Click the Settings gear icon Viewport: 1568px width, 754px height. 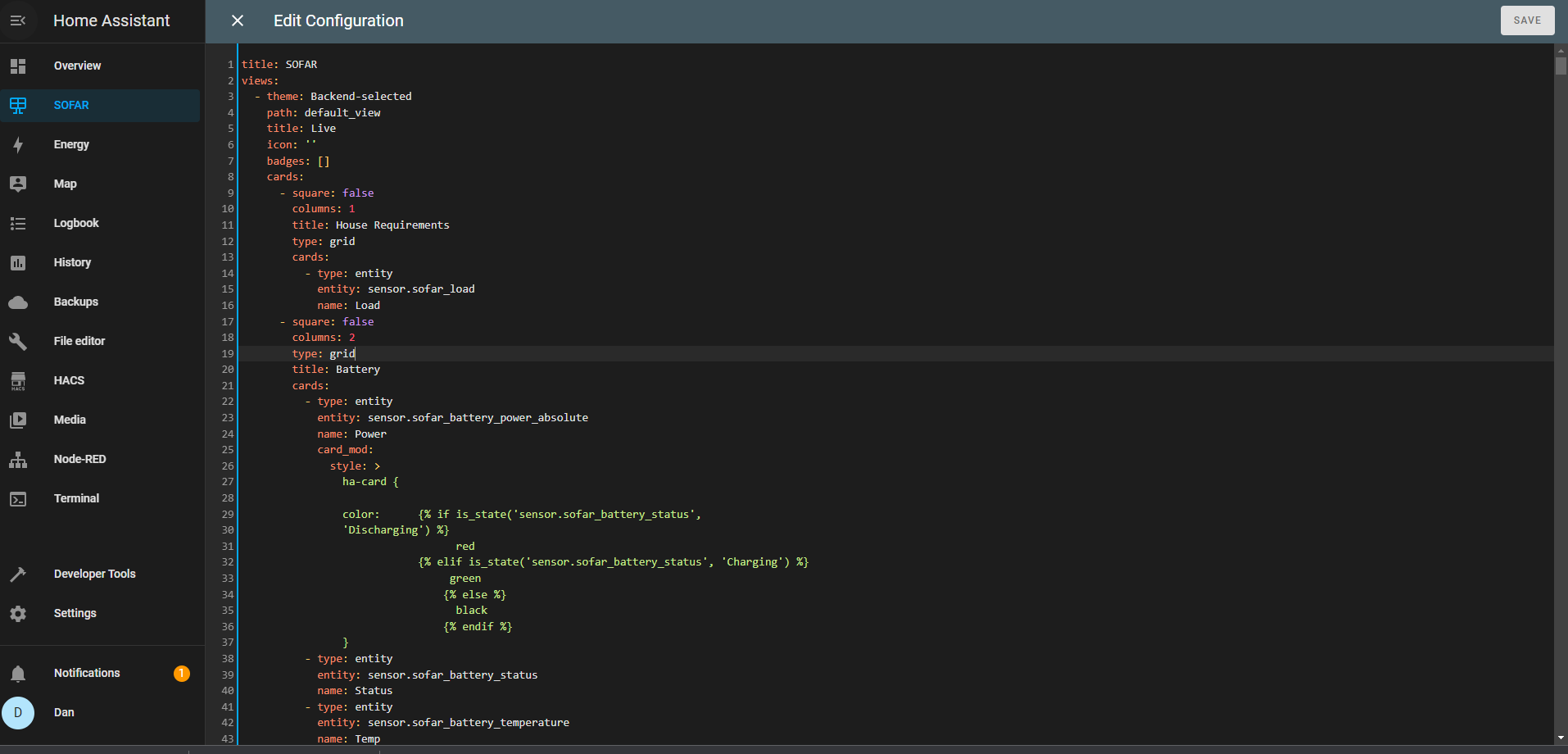[x=18, y=613]
